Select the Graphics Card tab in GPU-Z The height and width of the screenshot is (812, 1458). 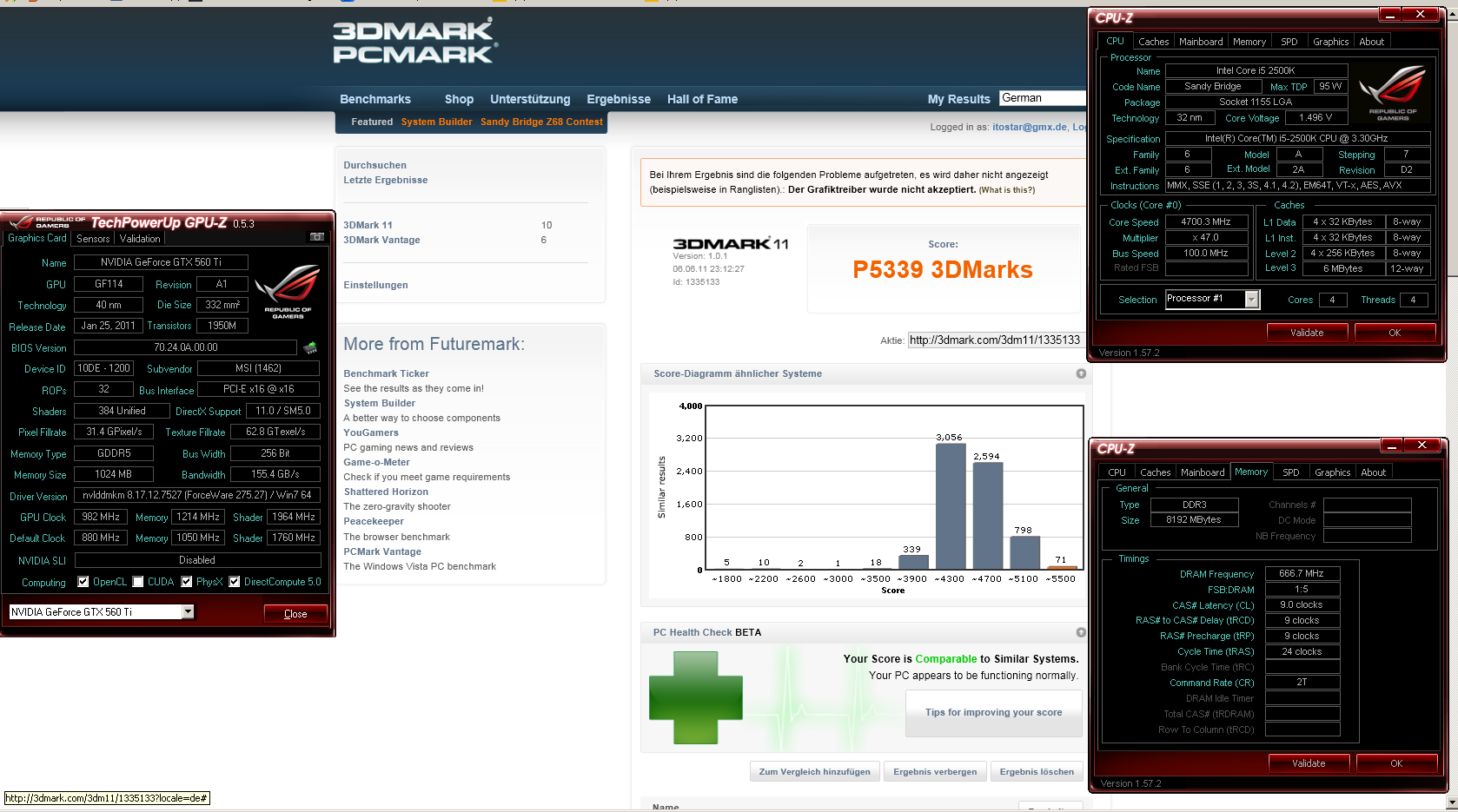tap(37, 238)
